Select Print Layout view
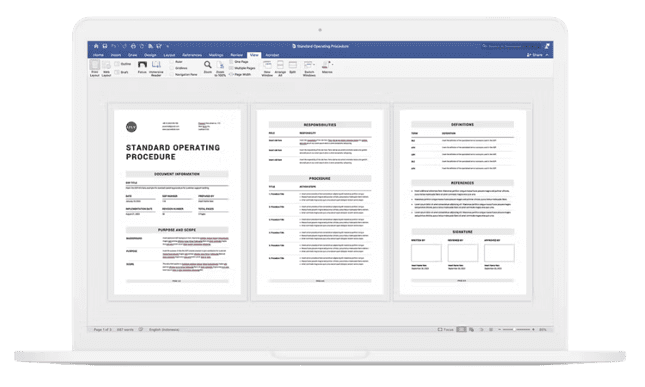Viewport: 645px width, 387px height. pos(95,68)
